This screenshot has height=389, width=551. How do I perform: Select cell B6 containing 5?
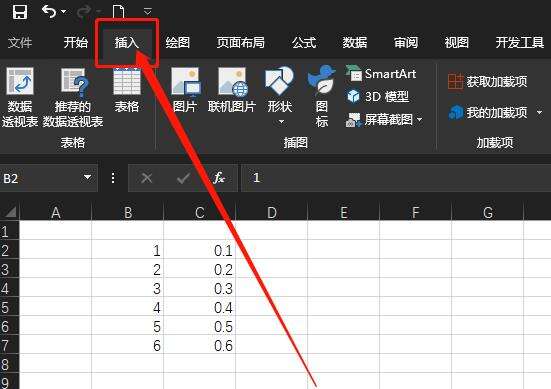(x=128, y=326)
